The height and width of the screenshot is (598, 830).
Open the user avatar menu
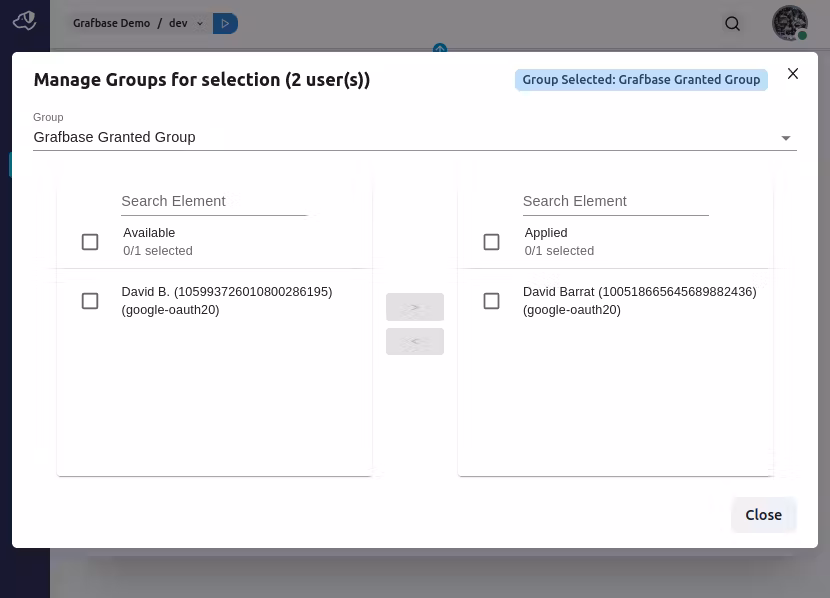coord(790,23)
